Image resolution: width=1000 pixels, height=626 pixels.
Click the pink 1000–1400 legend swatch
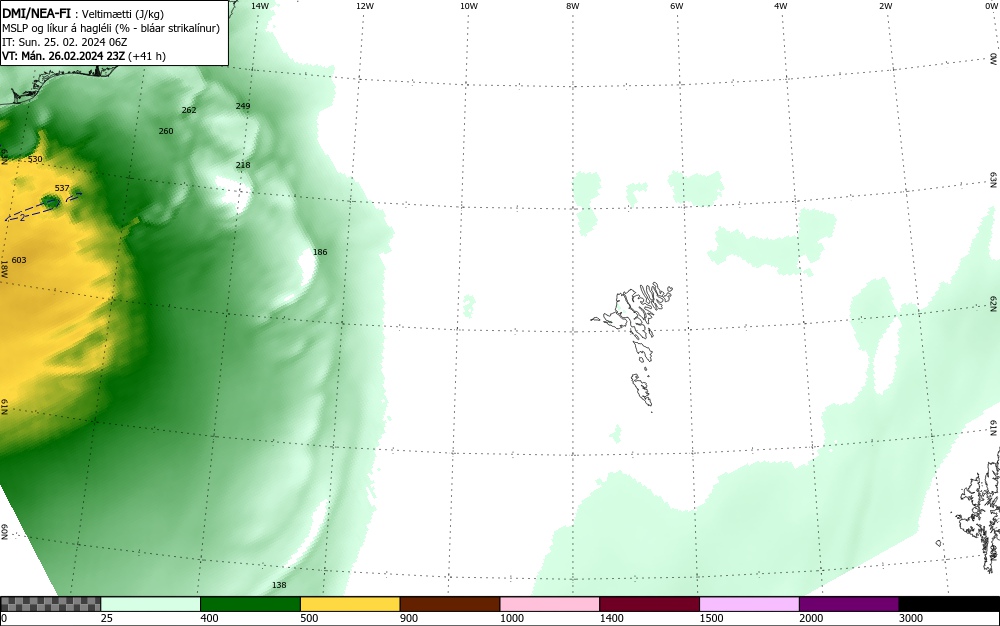point(550,604)
